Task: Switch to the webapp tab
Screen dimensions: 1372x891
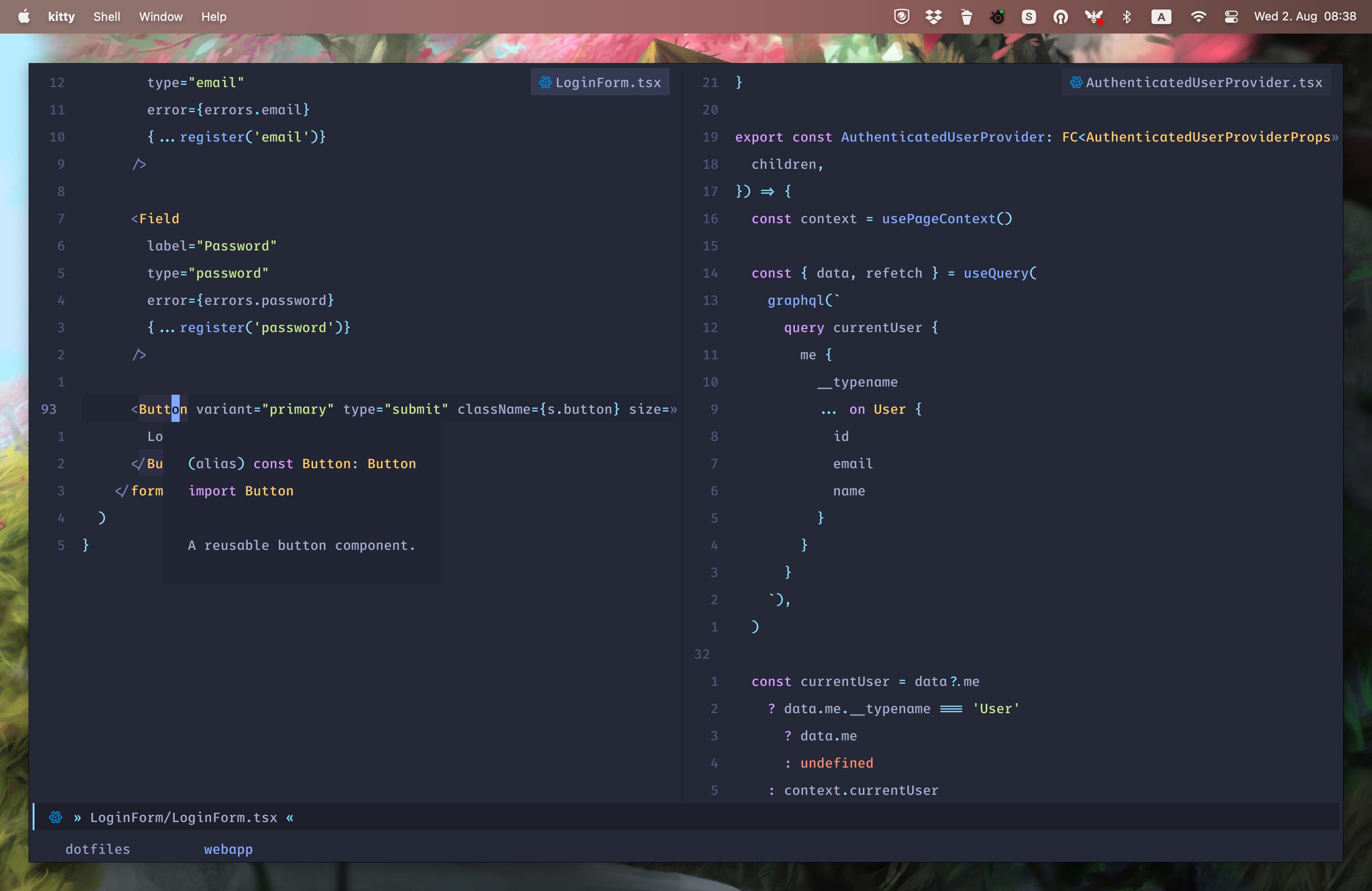Action: pos(228,849)
